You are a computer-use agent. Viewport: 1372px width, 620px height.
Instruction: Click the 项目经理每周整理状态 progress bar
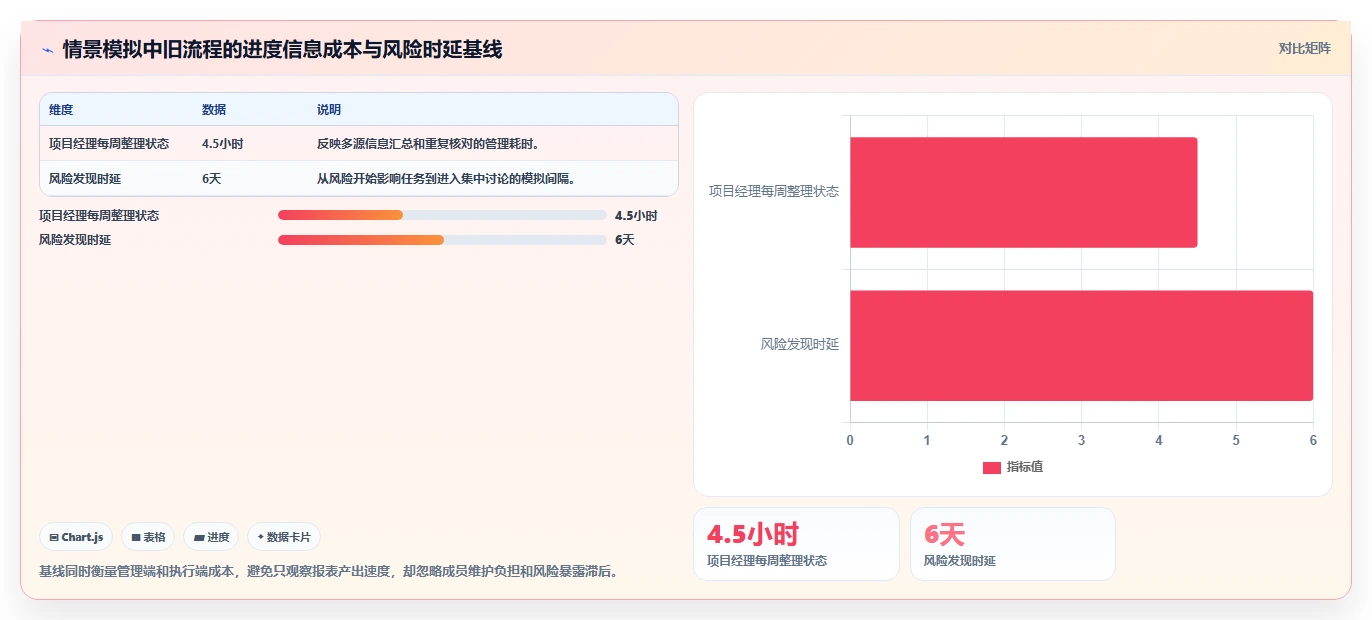[x=442, y=215]
